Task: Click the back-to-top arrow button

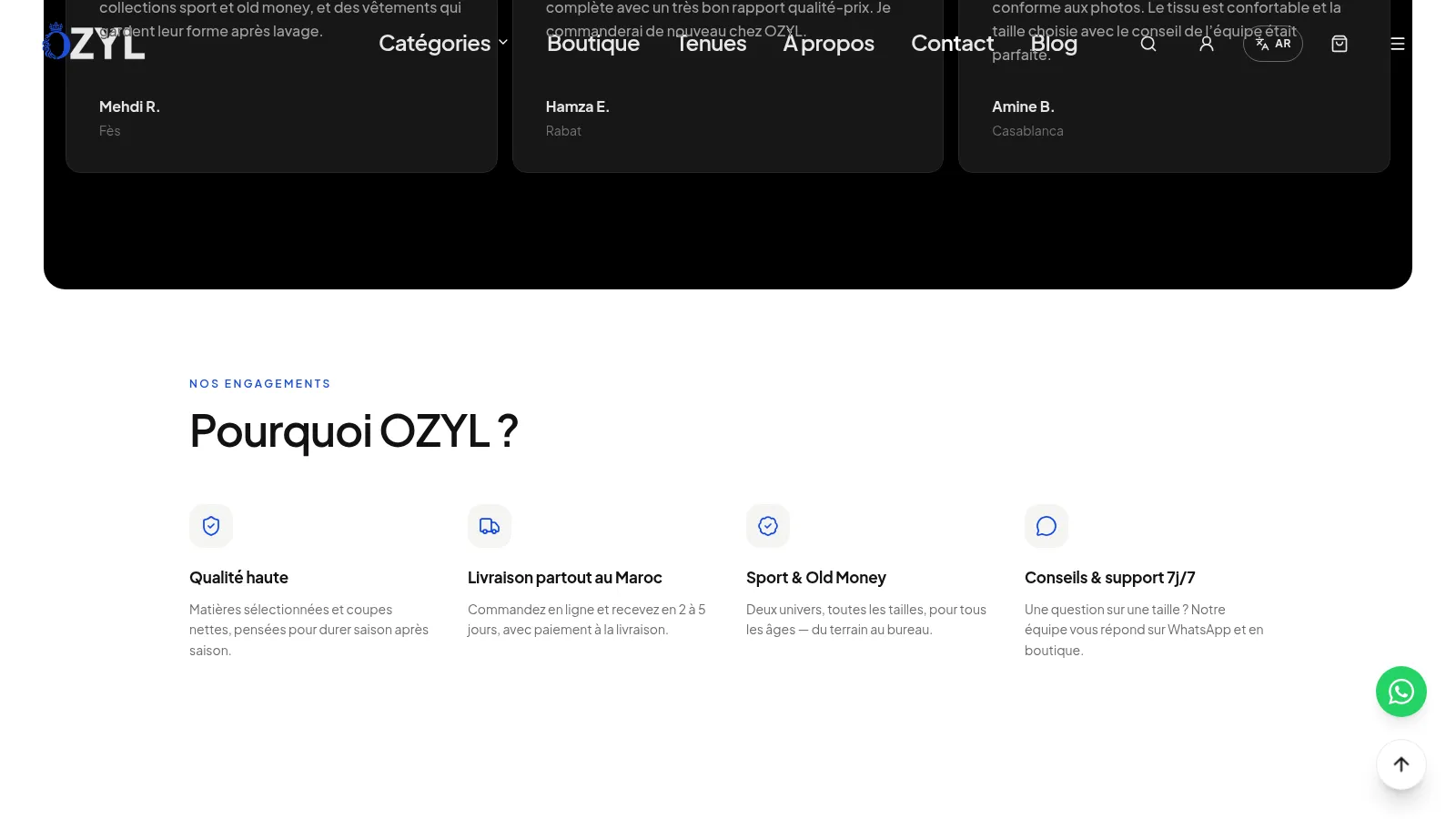Action: coord(1401,764)
